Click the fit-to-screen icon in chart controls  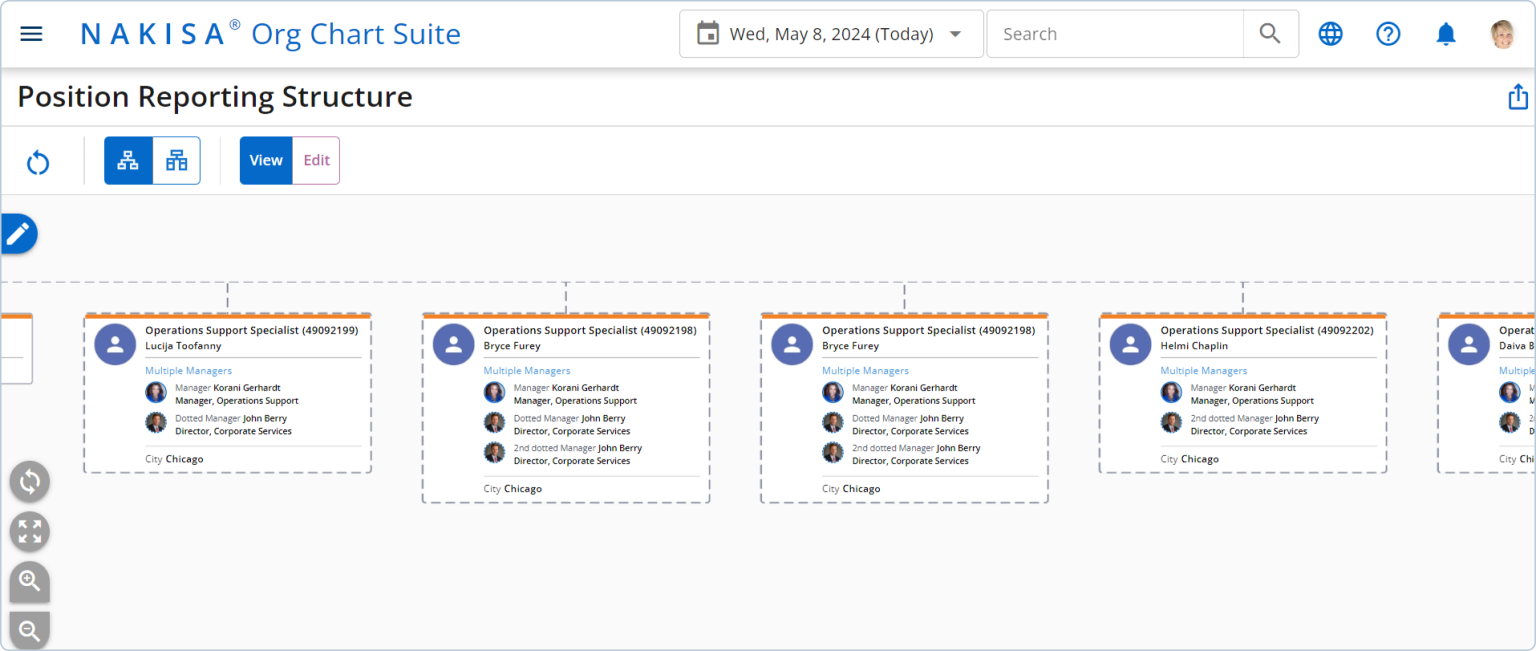(29, 531)
